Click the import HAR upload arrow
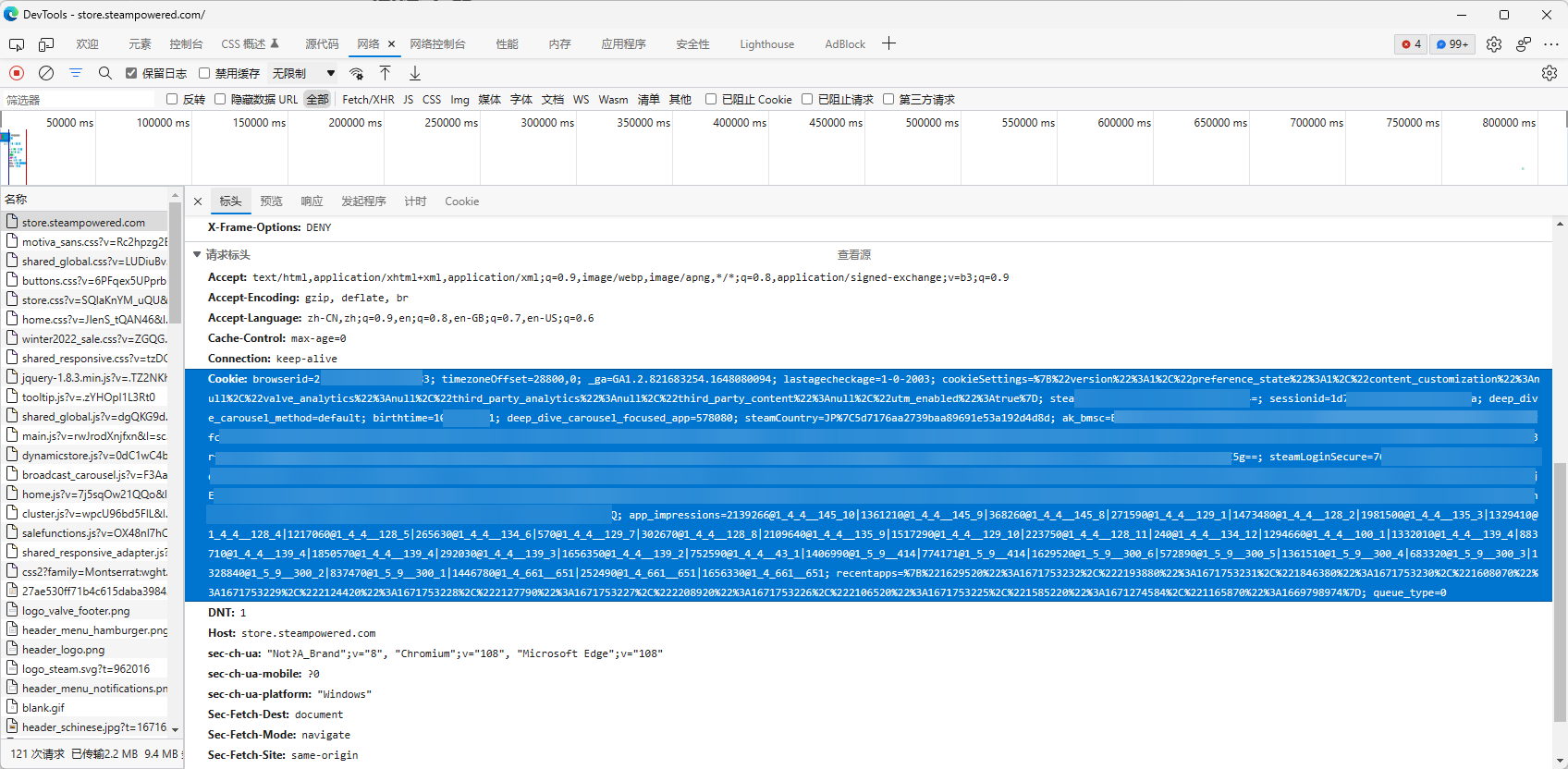1568x769 pixels. (x=386, y=73)
